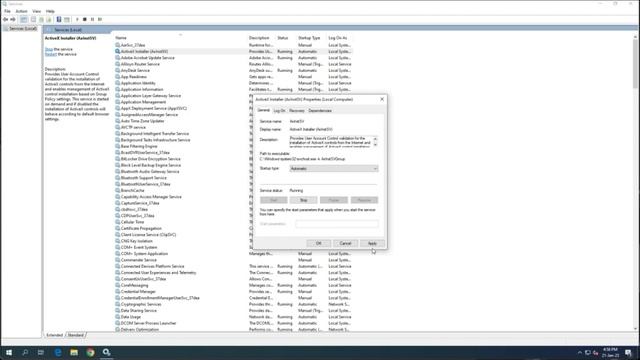
Task: Click description box scroll-up arrow in dialog
Action: tap(375, 139)
